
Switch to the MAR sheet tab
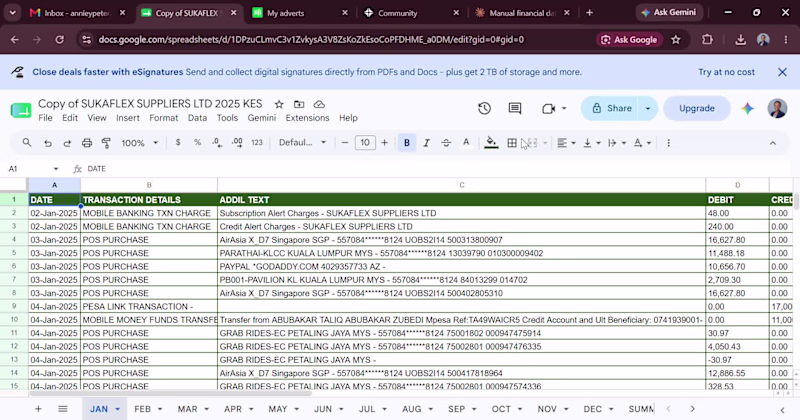pyautogui.click(x=187, y=409)
